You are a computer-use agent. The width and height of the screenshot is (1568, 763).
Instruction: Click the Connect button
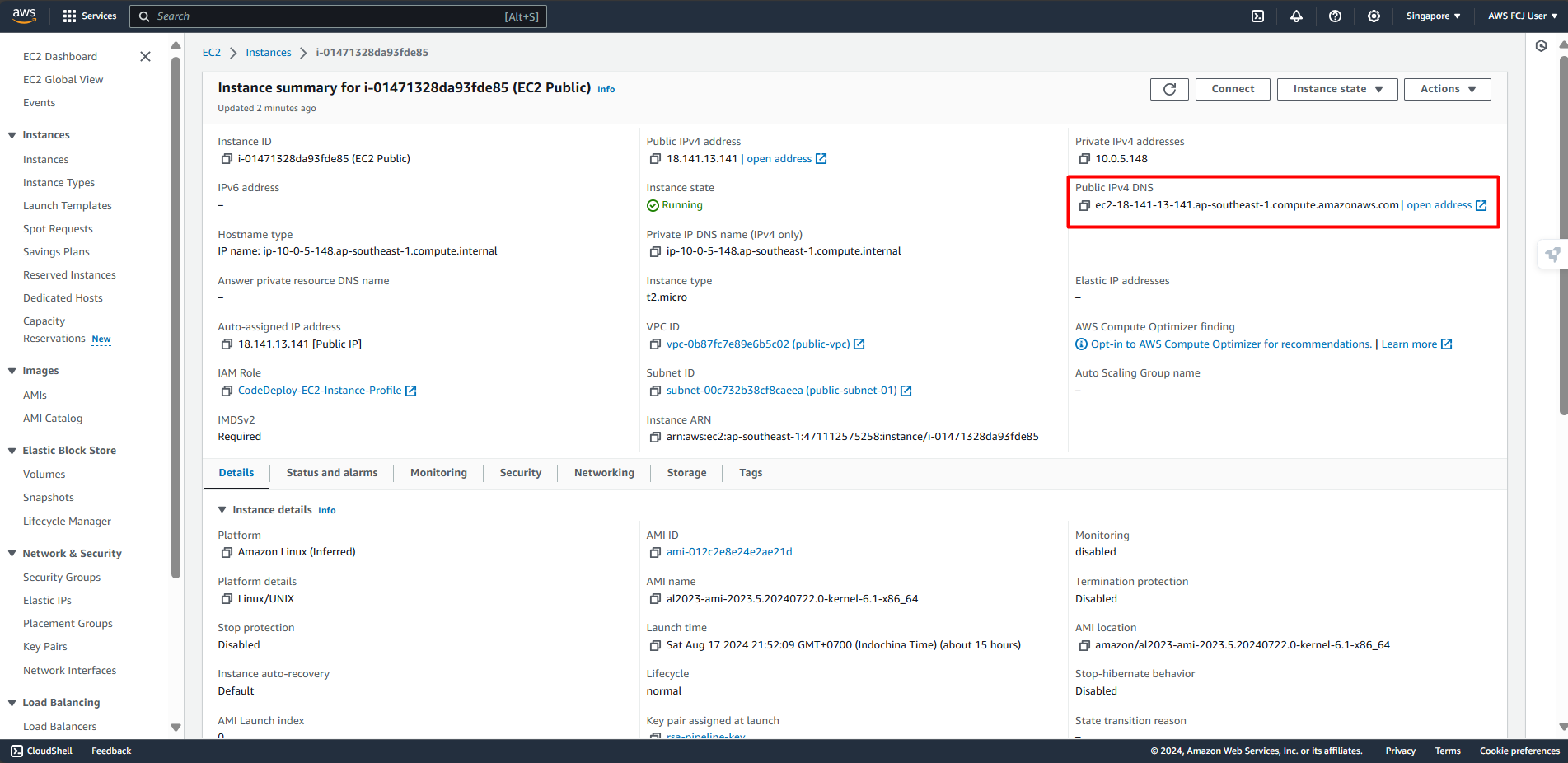point(1233,89)
